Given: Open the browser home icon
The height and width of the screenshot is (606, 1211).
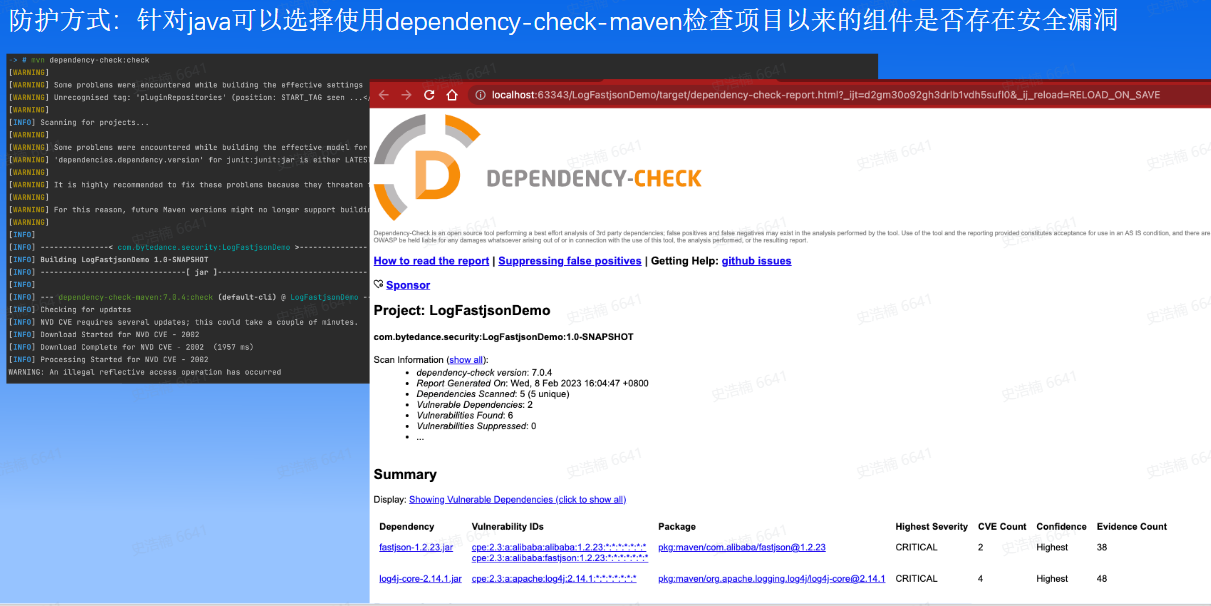Looking at the screenshot, I should pyautogui.click(x=452, y=95).
